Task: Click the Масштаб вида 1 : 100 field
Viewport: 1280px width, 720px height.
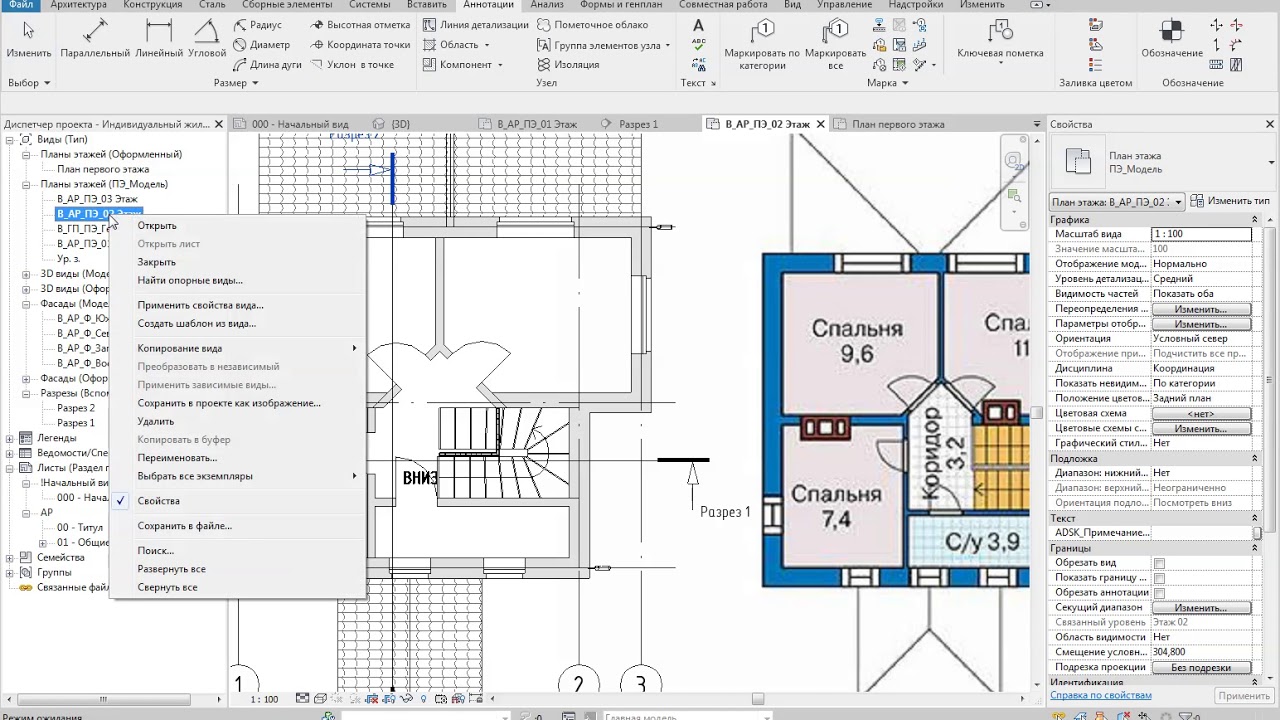Action: click(x=1201, y=234)
